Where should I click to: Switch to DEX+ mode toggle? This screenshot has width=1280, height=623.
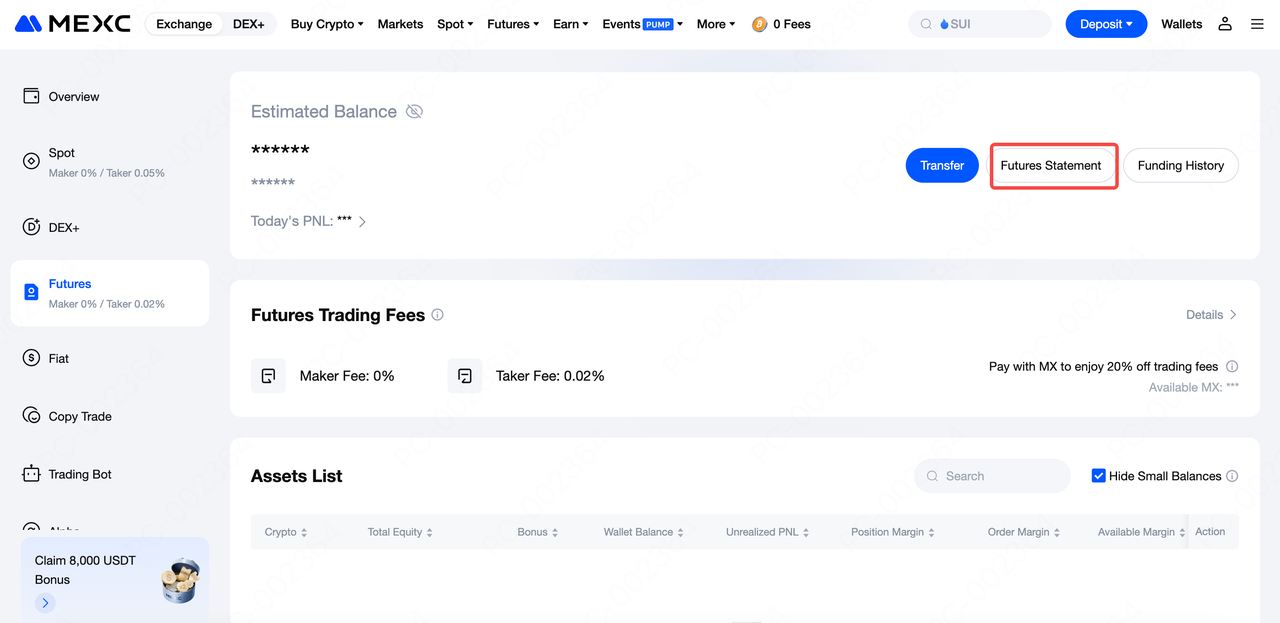(248, 24)
